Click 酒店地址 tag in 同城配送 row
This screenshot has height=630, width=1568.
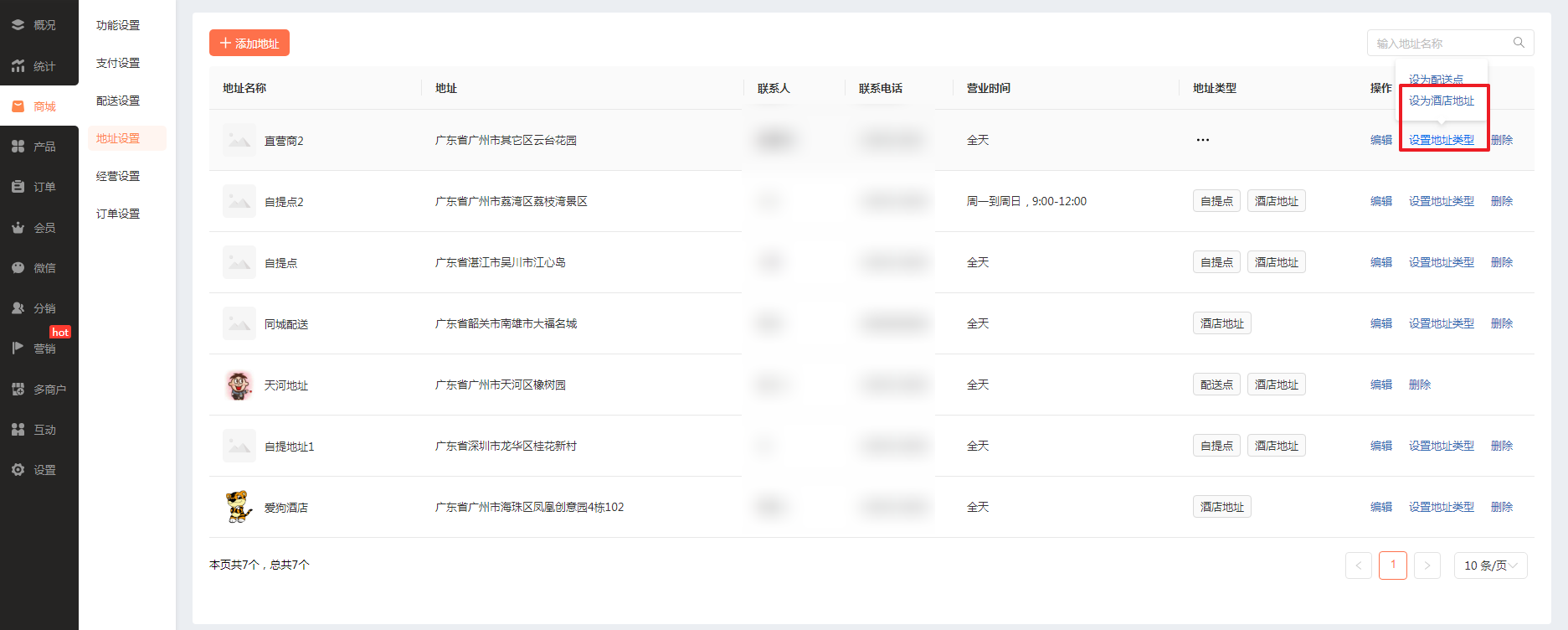(1222, 323)
